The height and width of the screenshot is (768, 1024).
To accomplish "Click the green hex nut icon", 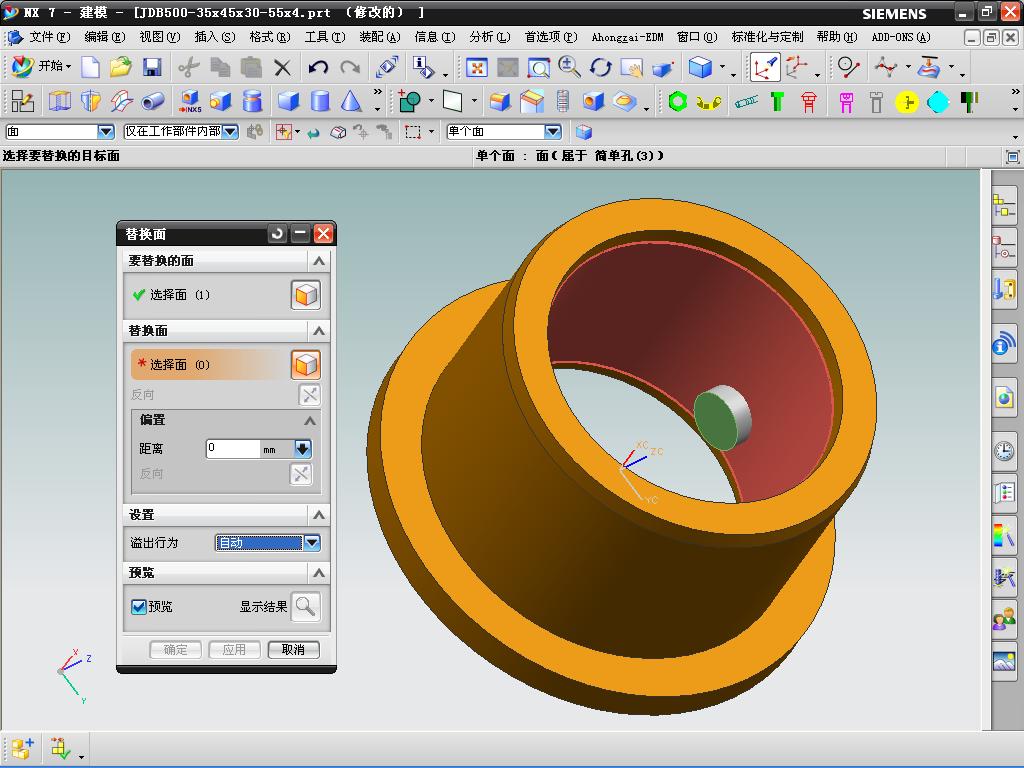I will tap(678, 101).
